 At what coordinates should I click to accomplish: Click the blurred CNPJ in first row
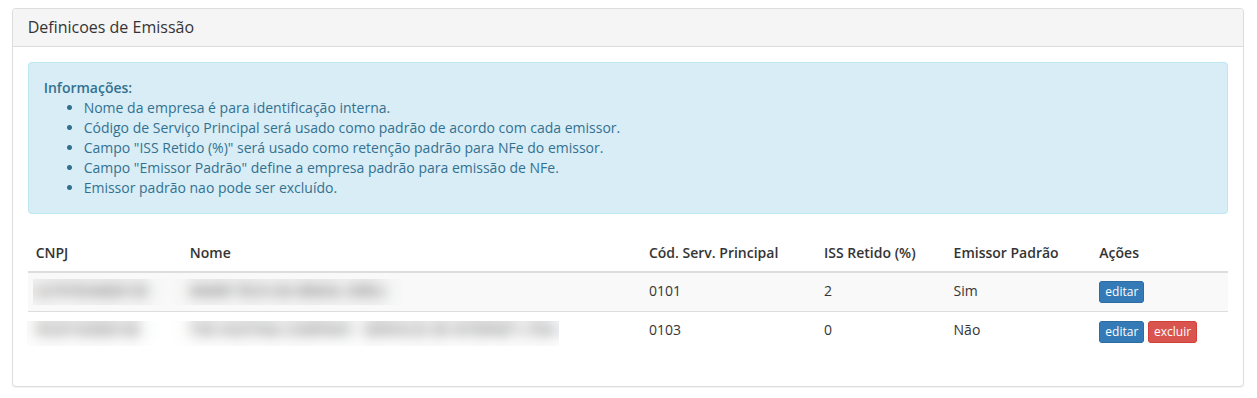tap(91, 292)
